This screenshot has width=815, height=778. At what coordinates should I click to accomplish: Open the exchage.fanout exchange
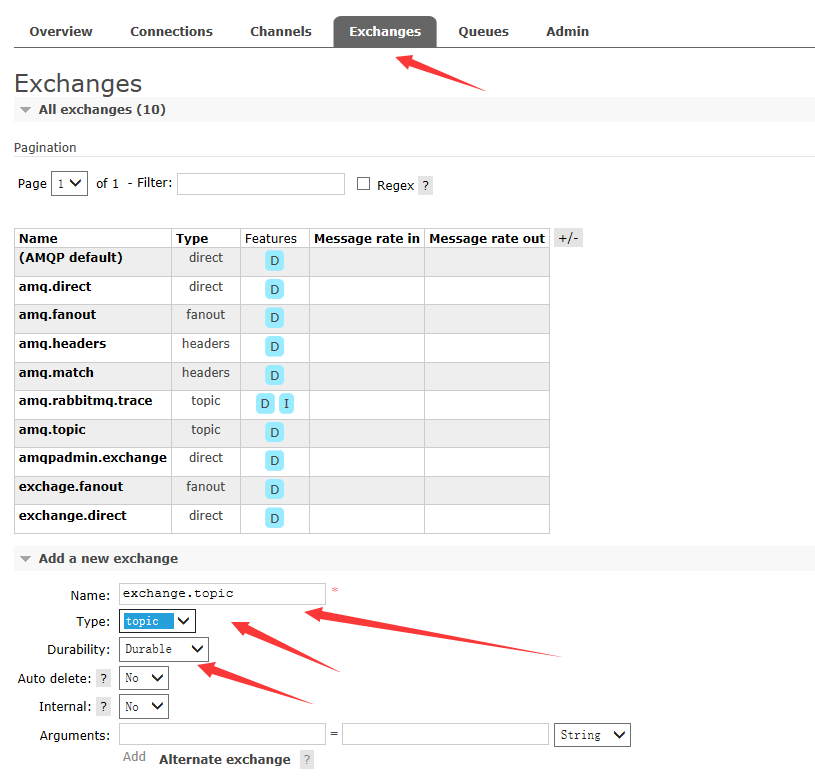[71, 487]
